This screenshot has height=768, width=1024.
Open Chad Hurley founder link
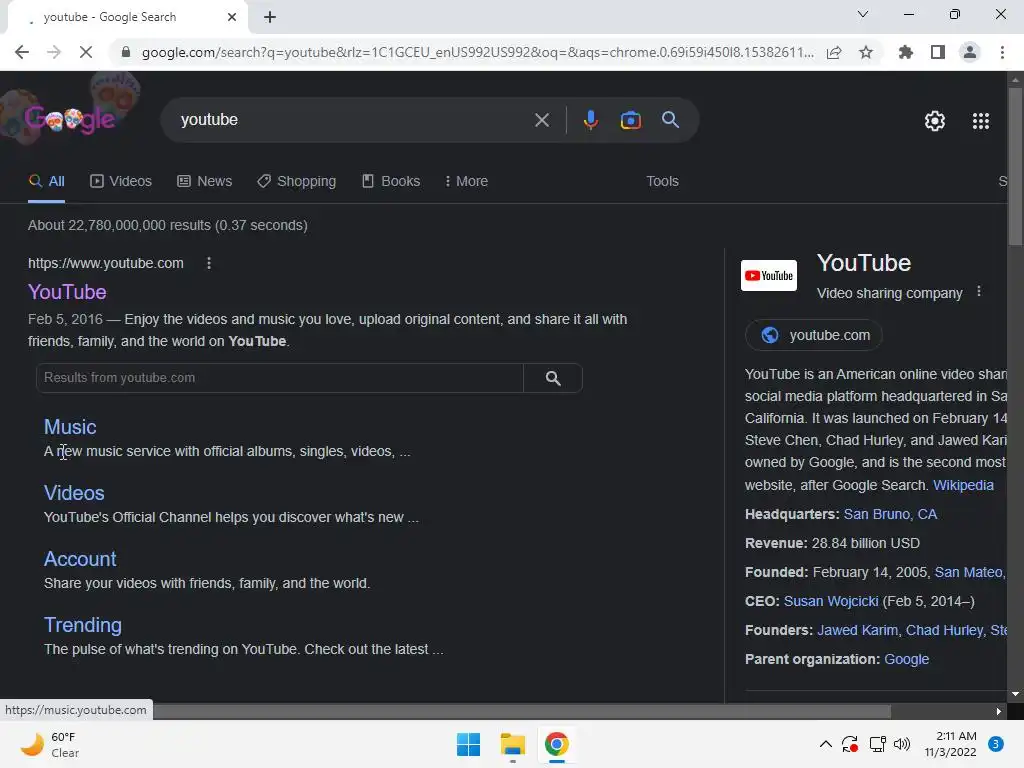pyautogui.click(x=944, y=630)
